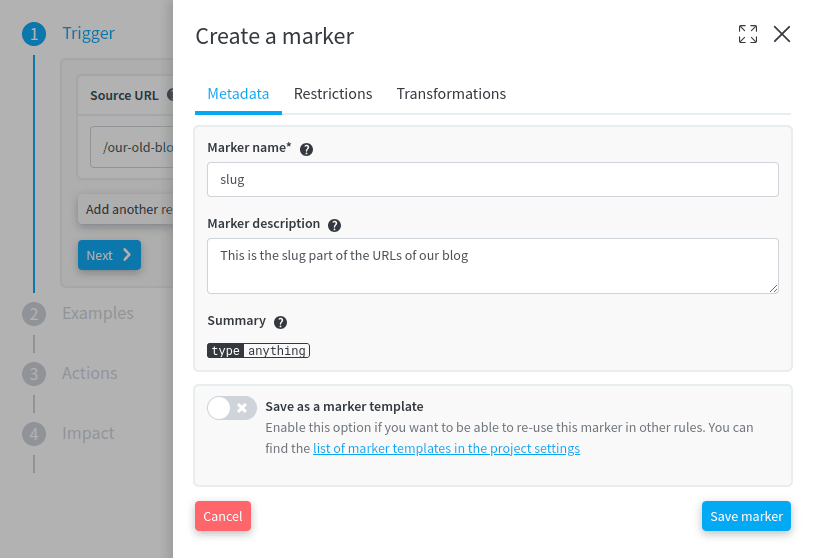Select the Metadata tab
The height and width of the screenshot is (558, 813).
pyautogui.click(x=238, y=94)
